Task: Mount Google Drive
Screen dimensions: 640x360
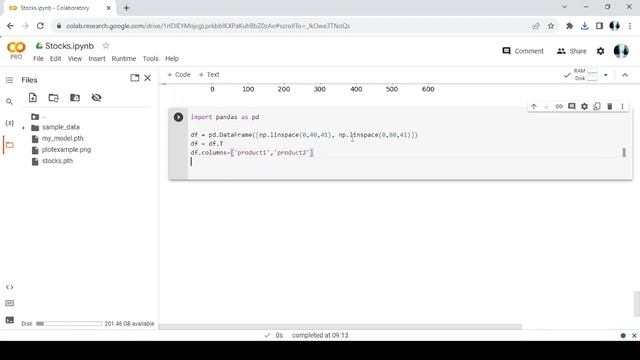Action: tap(75, 98)
